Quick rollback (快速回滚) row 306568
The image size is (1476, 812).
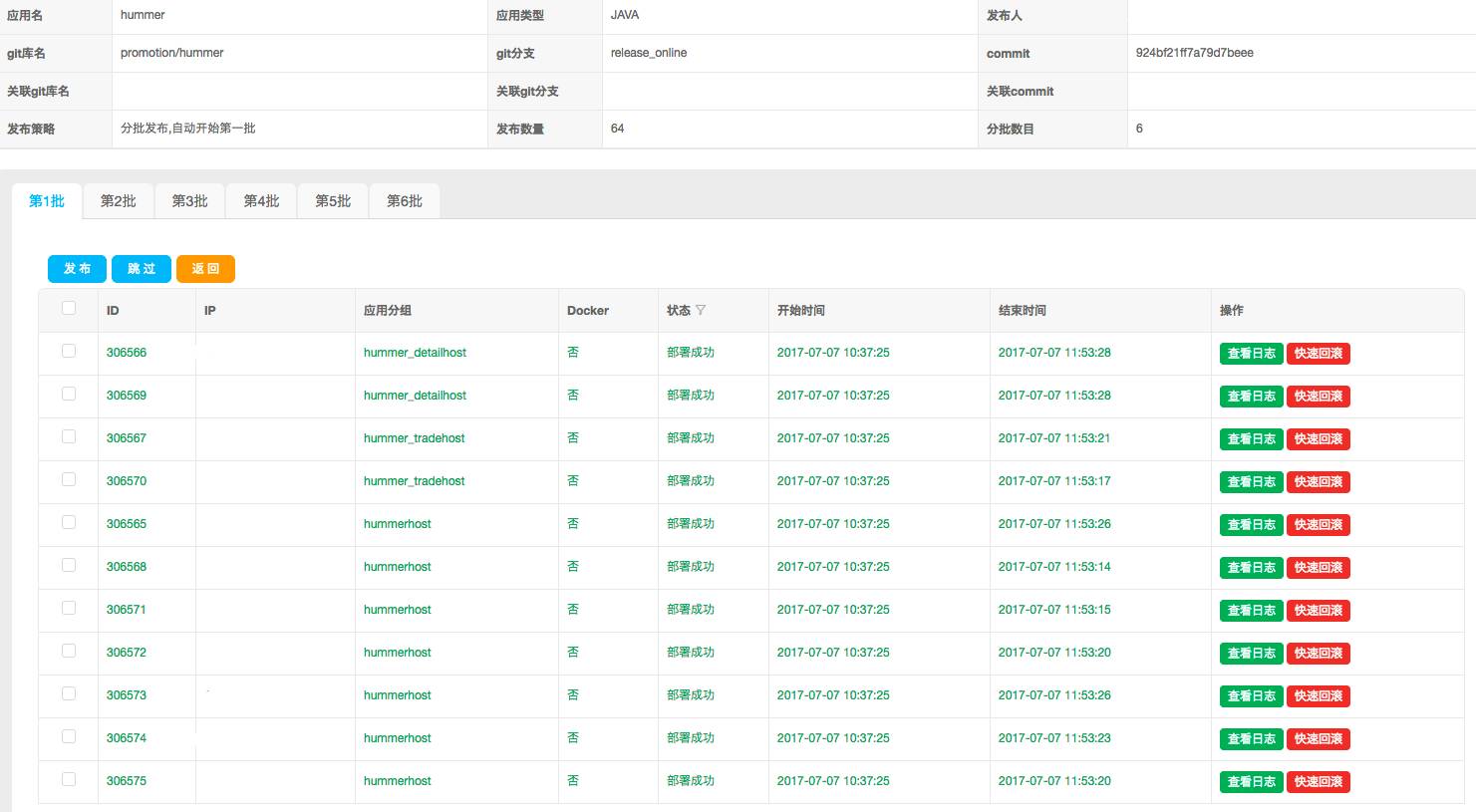[x=1319, y=568]
